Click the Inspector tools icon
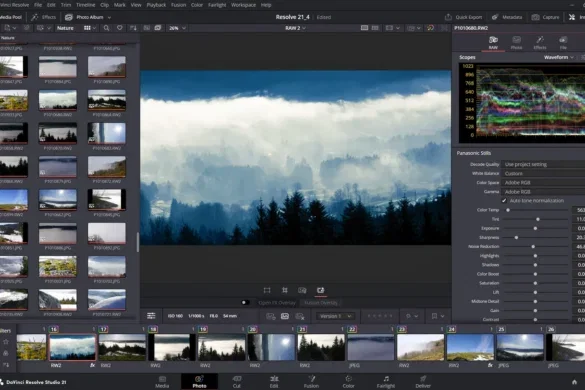The image size is (585, 390). pyautogui.click(x=572, y=17)
